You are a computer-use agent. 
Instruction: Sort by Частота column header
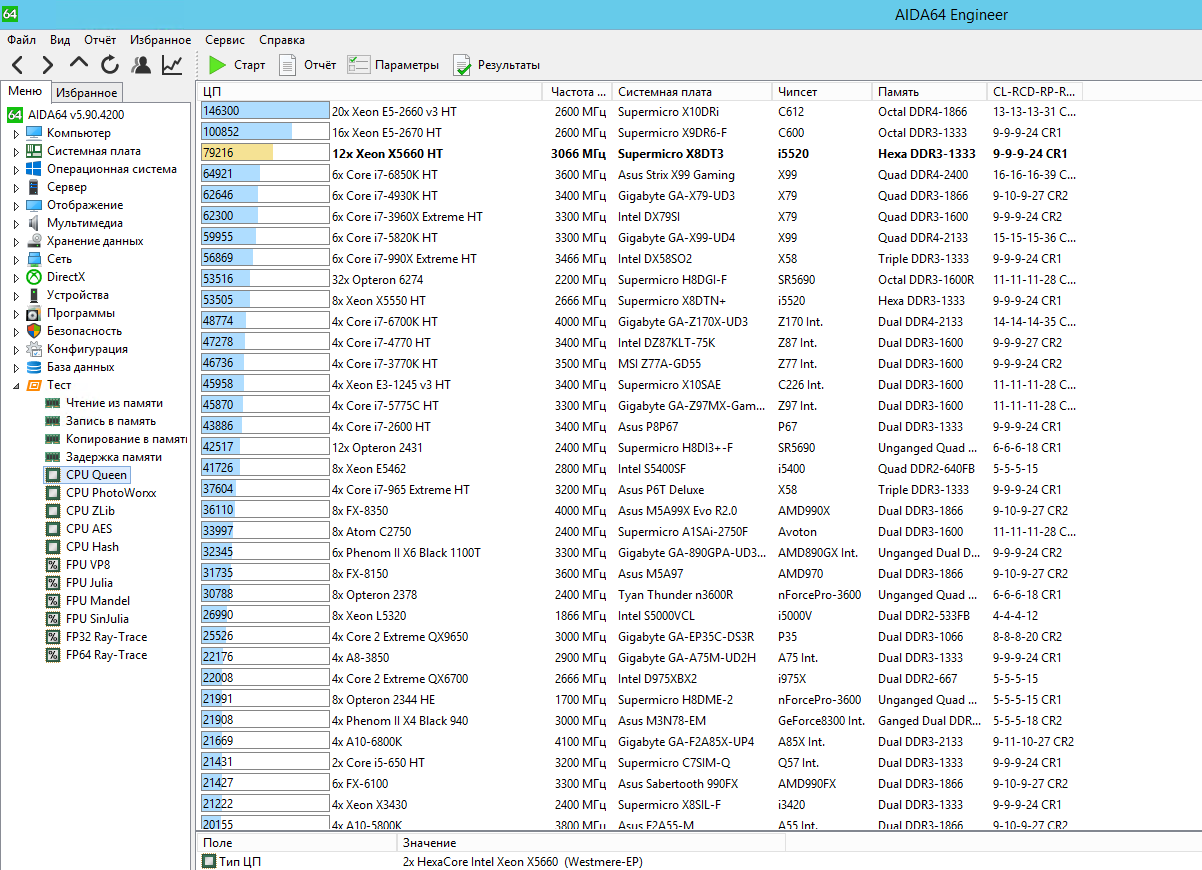pyautogui.click(x=577, y=91)
